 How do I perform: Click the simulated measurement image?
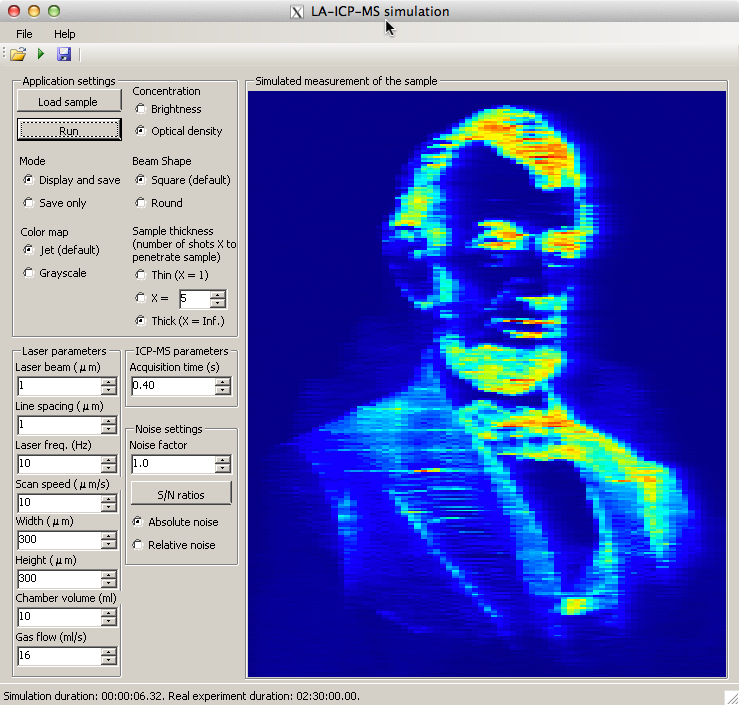tap(487, 384)
